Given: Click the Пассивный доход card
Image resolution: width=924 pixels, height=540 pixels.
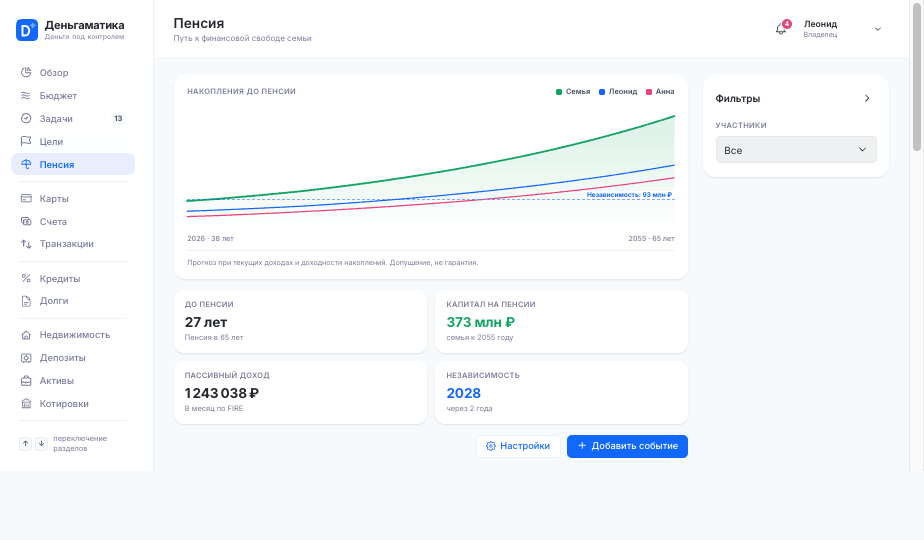Looking at the screenshot, I should (x=301, y=392).
